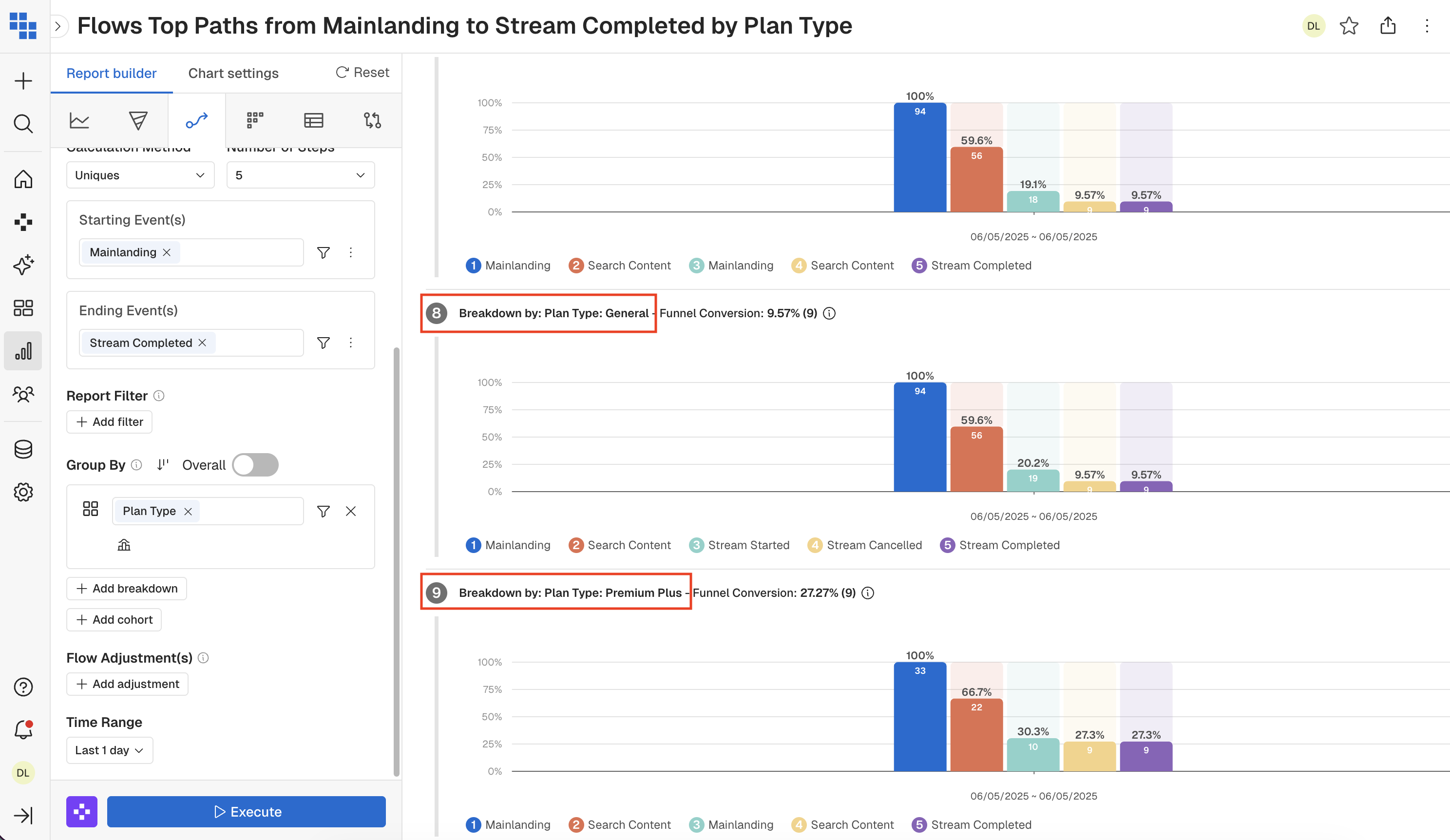Screen dimensions: 1450x840
Task: Click the Add breakdown button
Action: [x=127, y=589]
